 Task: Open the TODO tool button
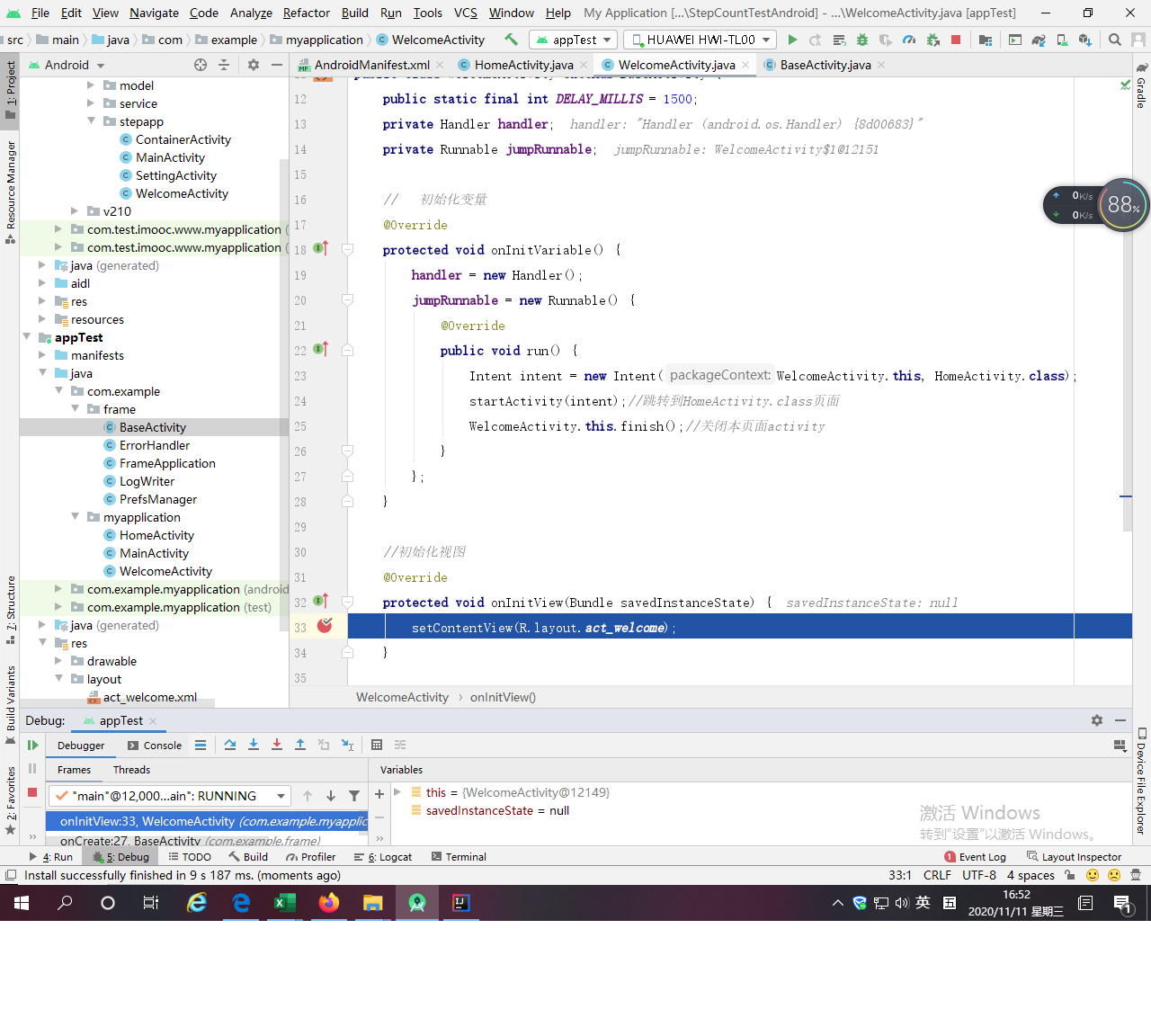pyautogui.click(x=190, y=857)
